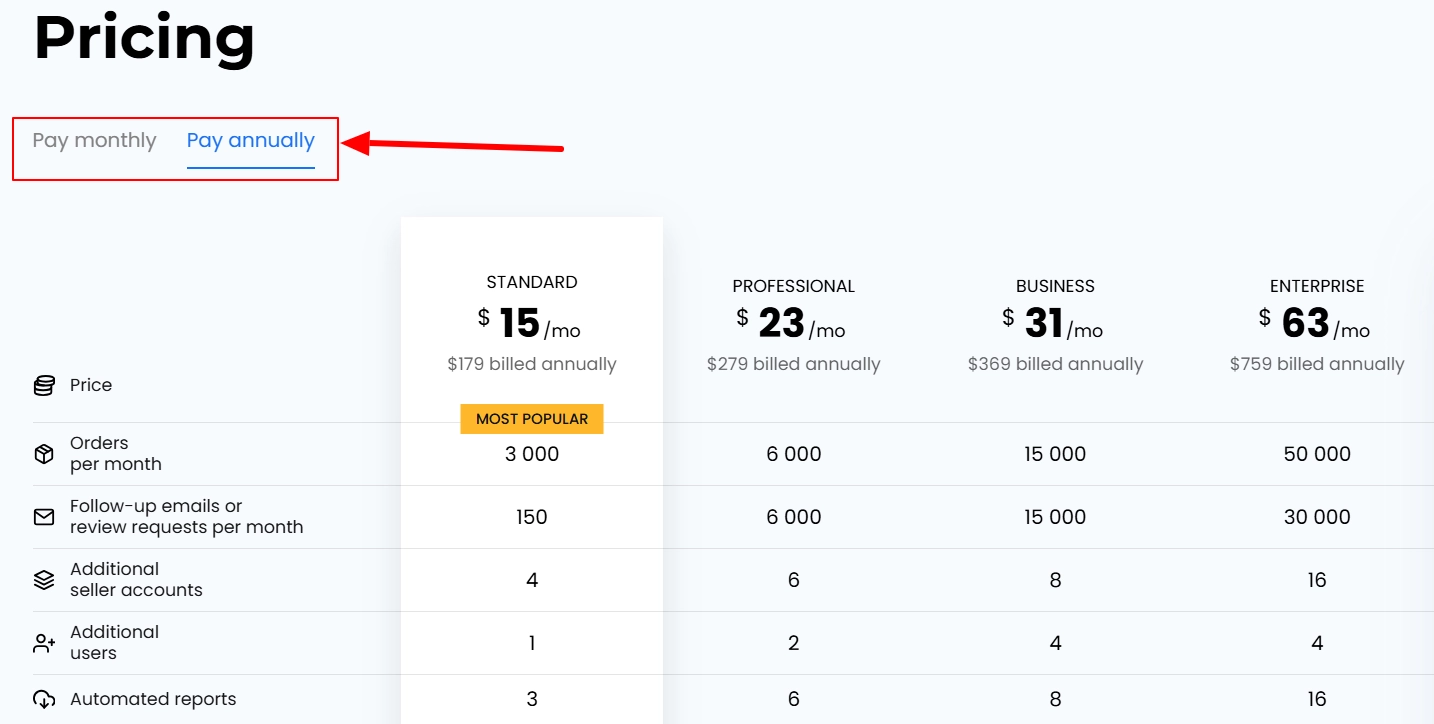Click the user-plus icon for additional users
Image resolution: width=1434 pixels, height=724 pixels.
pos(44,643)
